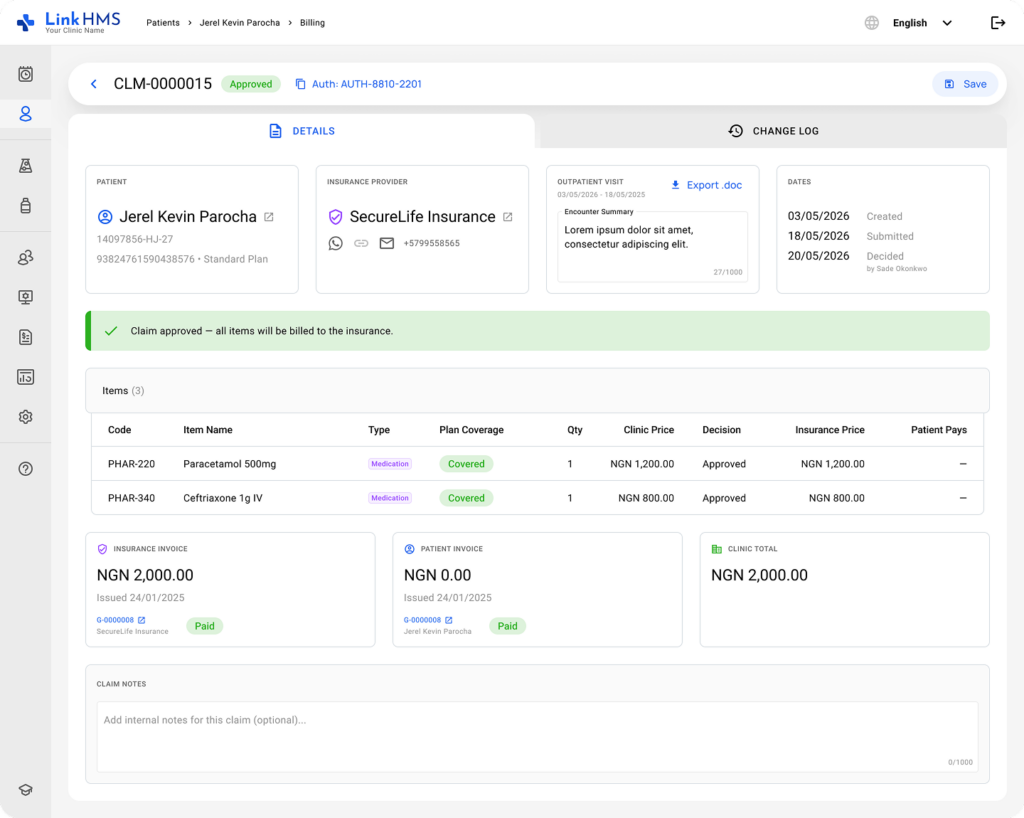Click the Decision column header

pyautogui.click(x=721, y=430)
